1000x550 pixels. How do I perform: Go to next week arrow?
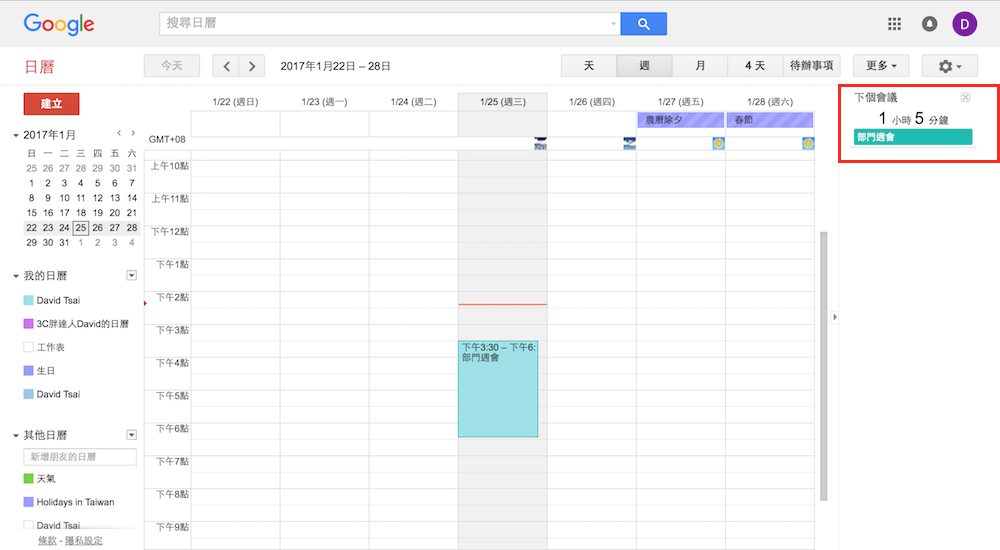point(252,66)
